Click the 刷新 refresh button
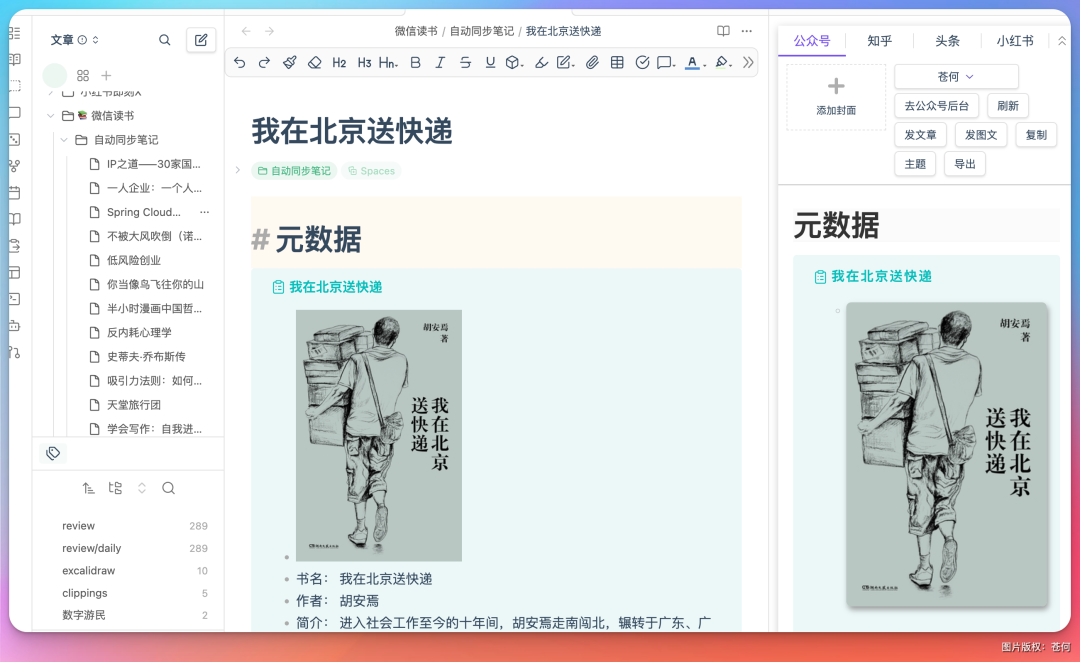 pyautogui.click(x=1007, y=105)
